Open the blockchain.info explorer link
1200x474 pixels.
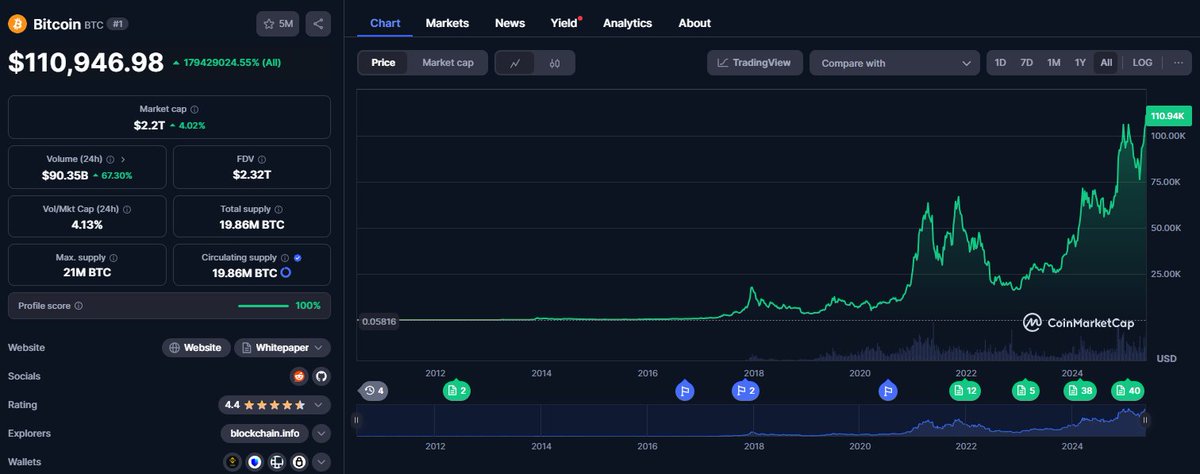tap(264, 433)
